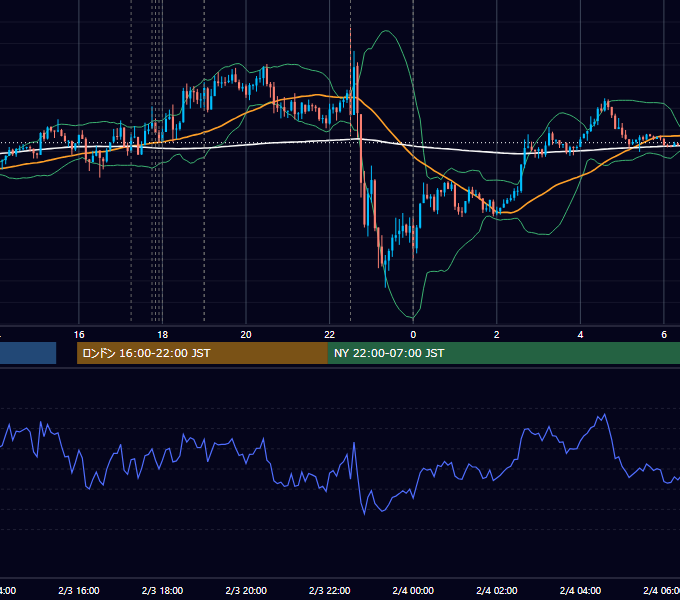
Task: Click the 18 hour label on upper axis
Action: click(163, 335)
